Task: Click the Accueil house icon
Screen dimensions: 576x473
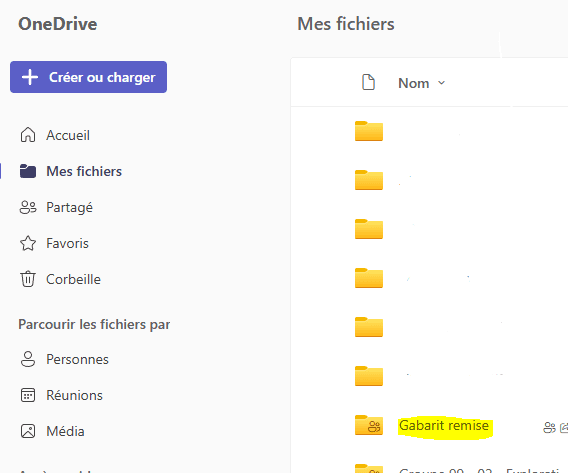Action: click(28, 135)
